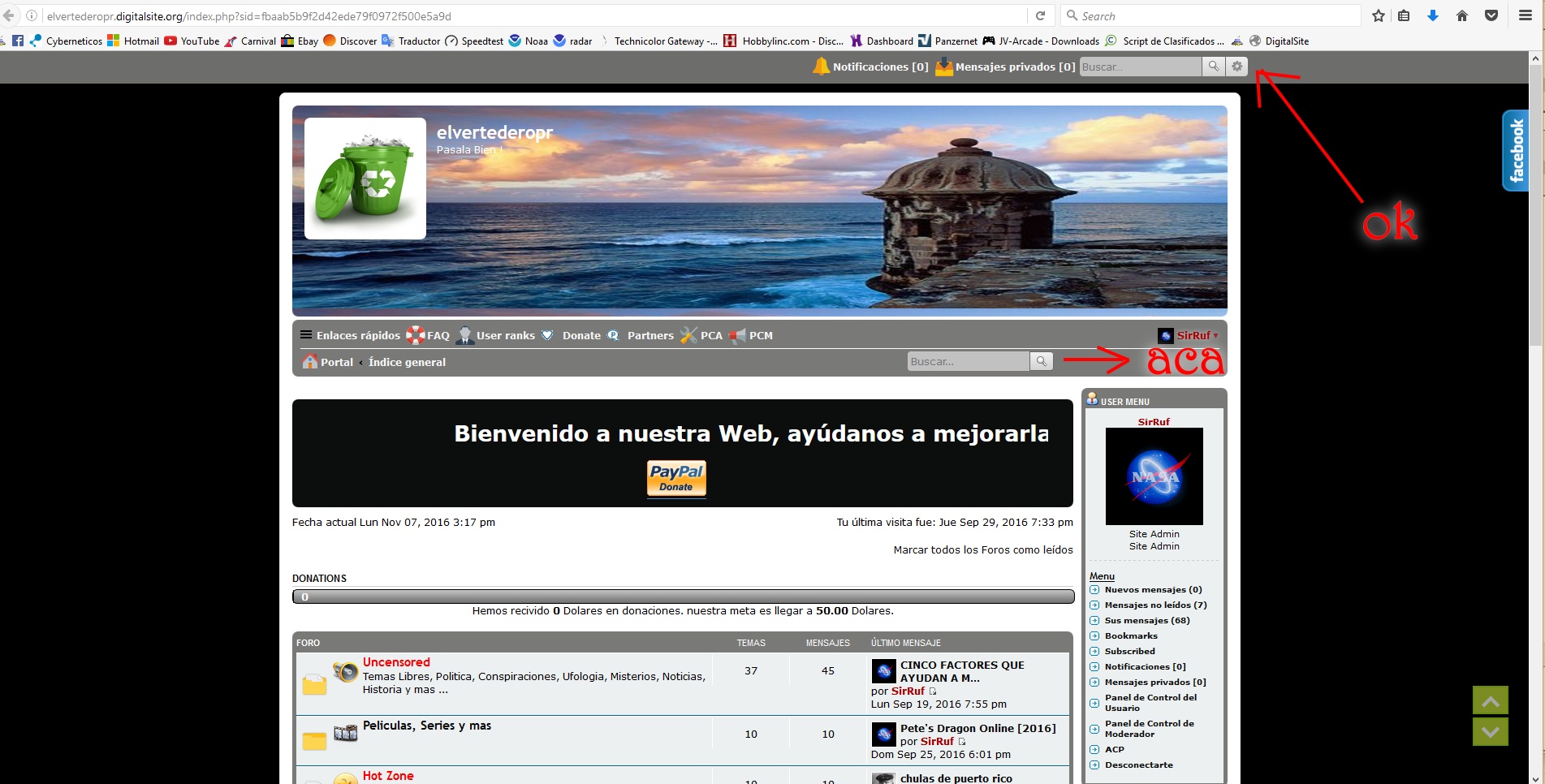Click the green scroll-up arrow button

tap(1490, 700)
